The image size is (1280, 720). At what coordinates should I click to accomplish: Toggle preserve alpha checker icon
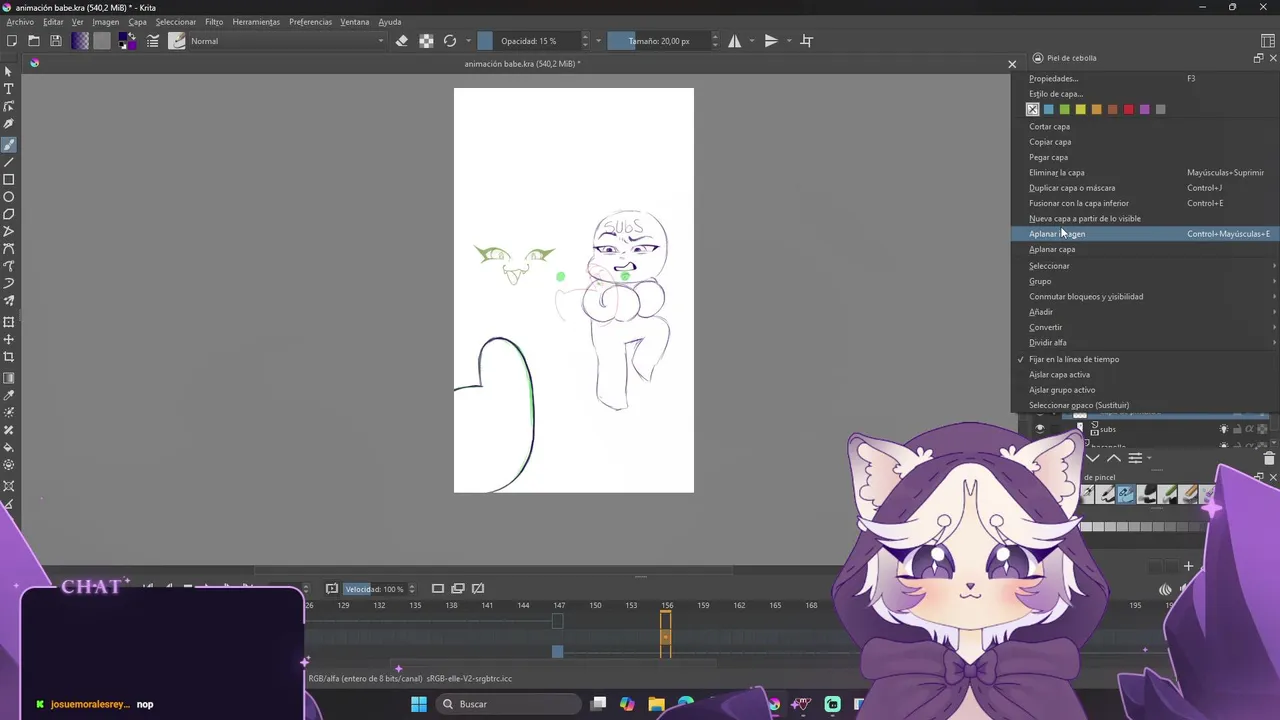[x=426, y=41]
